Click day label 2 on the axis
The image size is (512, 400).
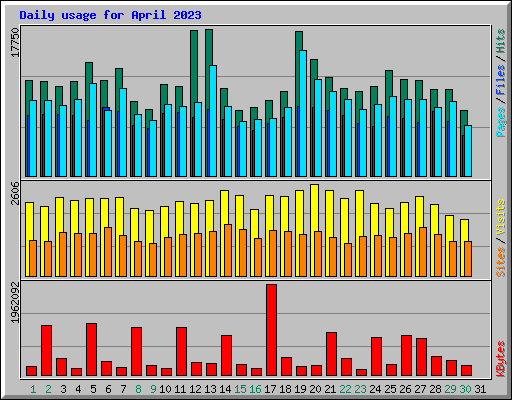[x=48, y=389]
